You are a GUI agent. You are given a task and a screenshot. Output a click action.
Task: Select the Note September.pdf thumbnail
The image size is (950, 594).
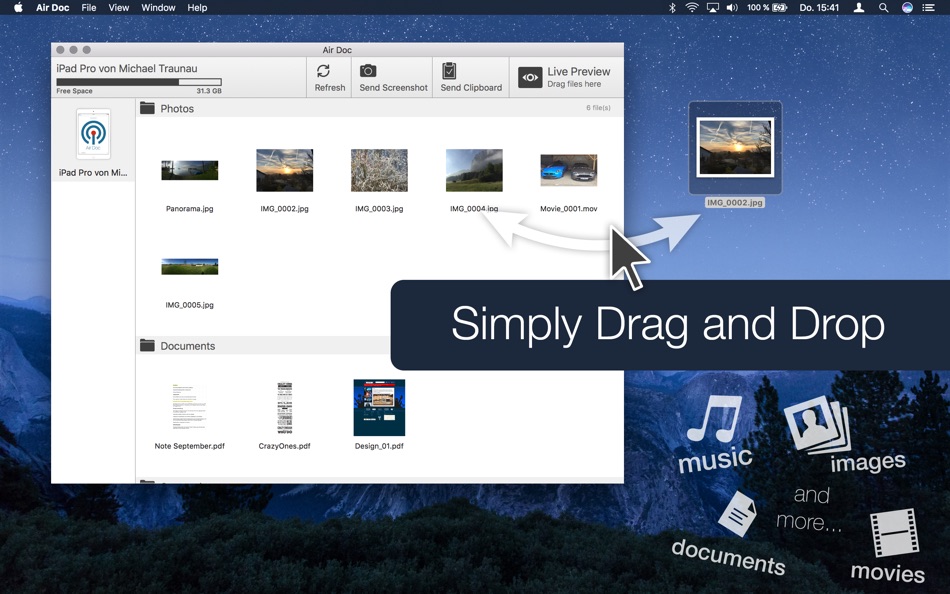point(190,407)
